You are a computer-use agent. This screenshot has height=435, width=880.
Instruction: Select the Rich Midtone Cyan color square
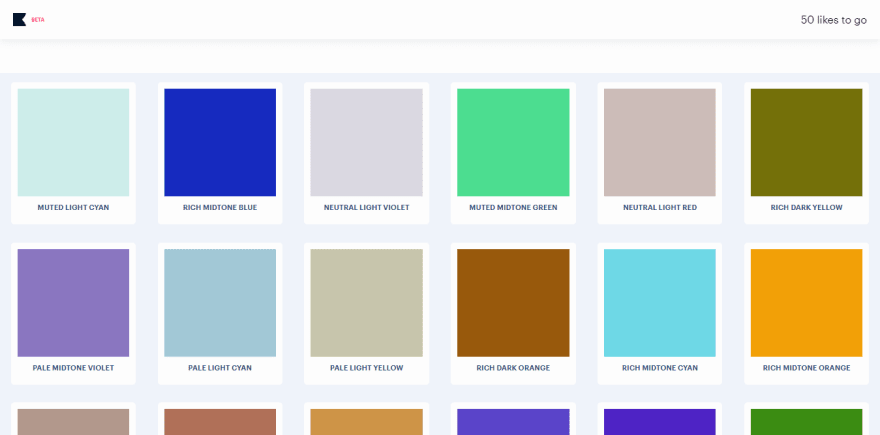click(x=659, y=303)
